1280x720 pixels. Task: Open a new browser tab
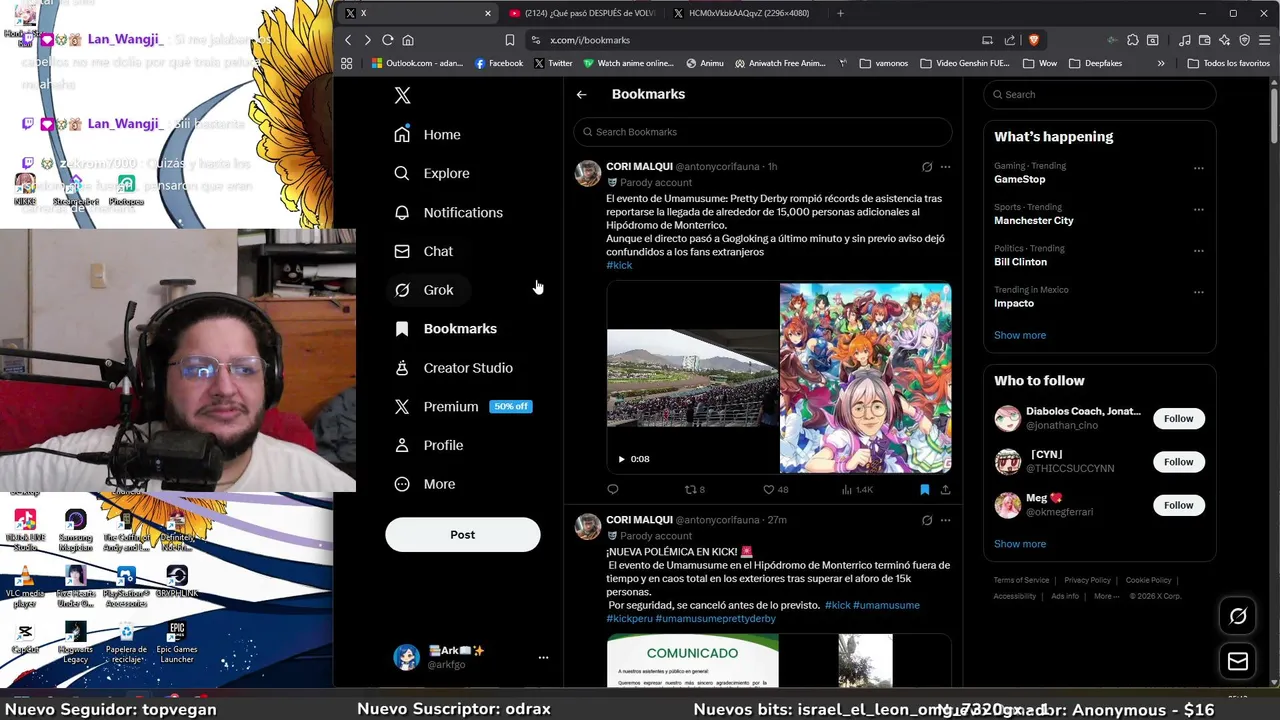click(840, 13)
